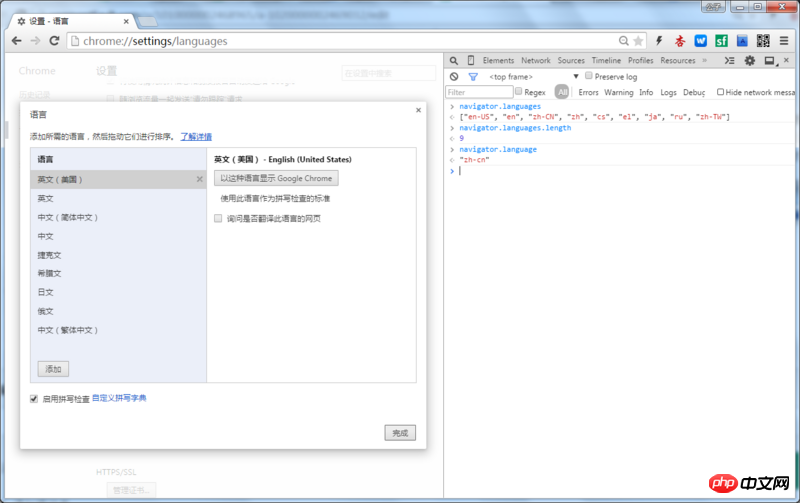
Task: Click the address bar URL
Action: [155, 41]
